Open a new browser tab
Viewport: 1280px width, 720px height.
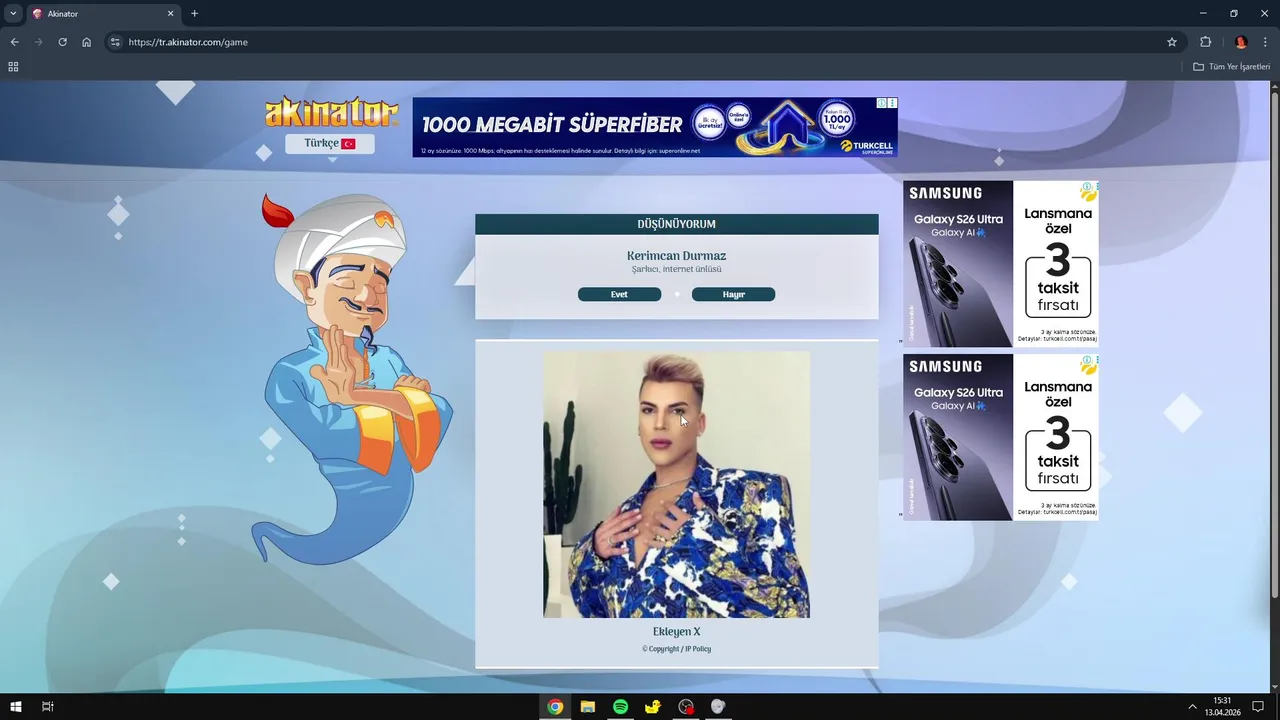194,14
